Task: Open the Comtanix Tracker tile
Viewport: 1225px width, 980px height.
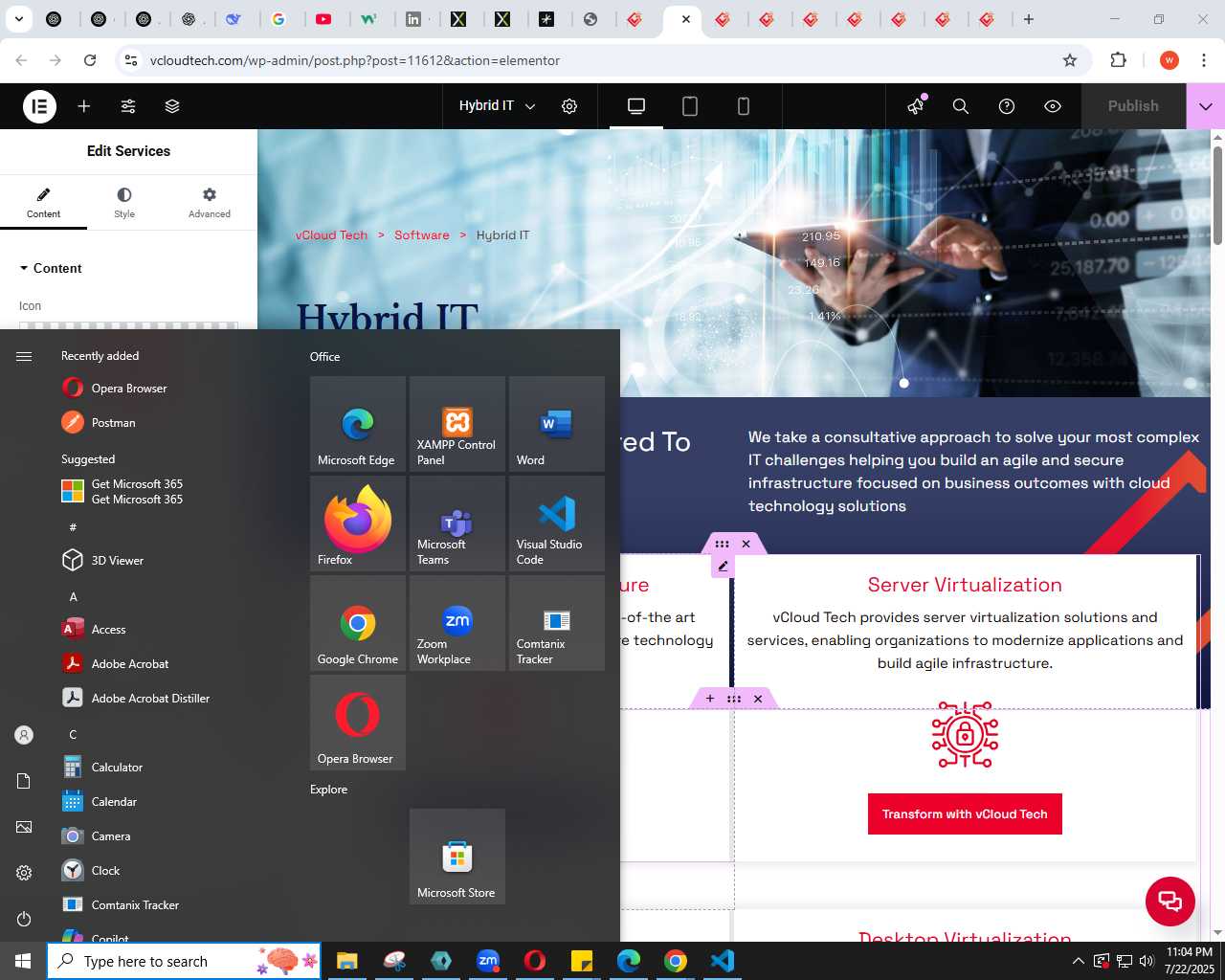Action: 557,623
